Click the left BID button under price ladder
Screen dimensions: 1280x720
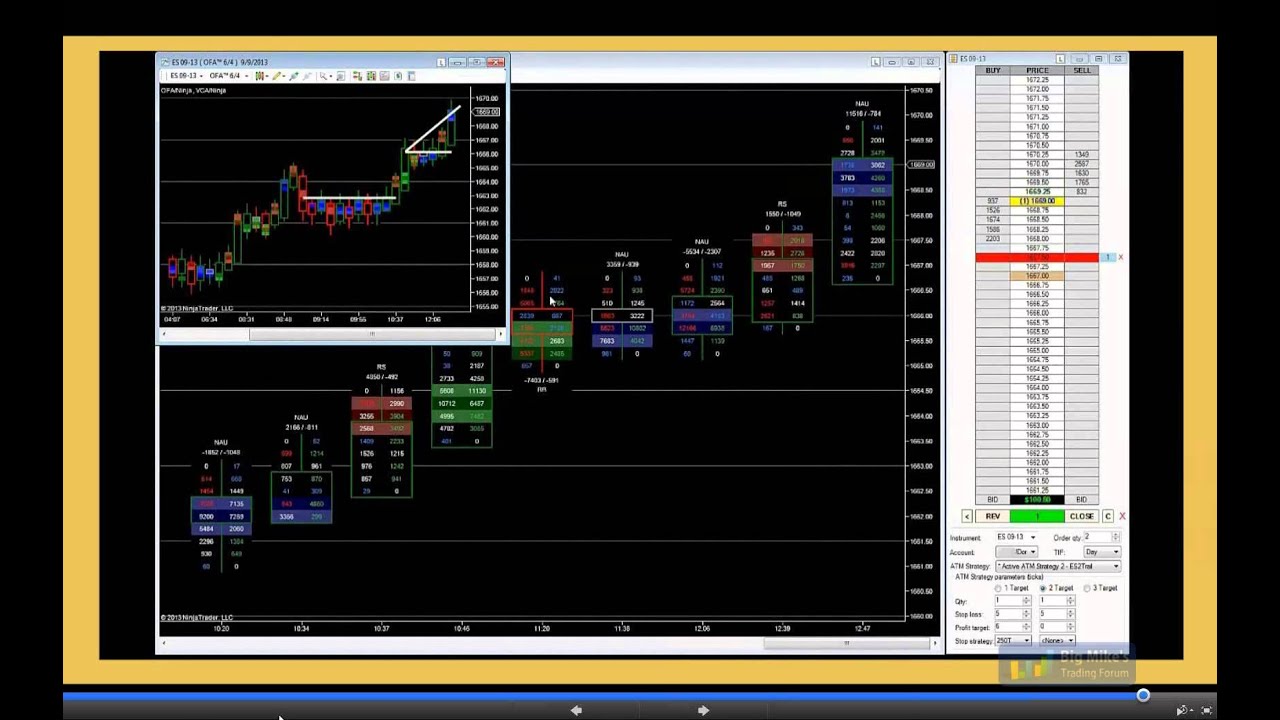(x=993, y=500)
